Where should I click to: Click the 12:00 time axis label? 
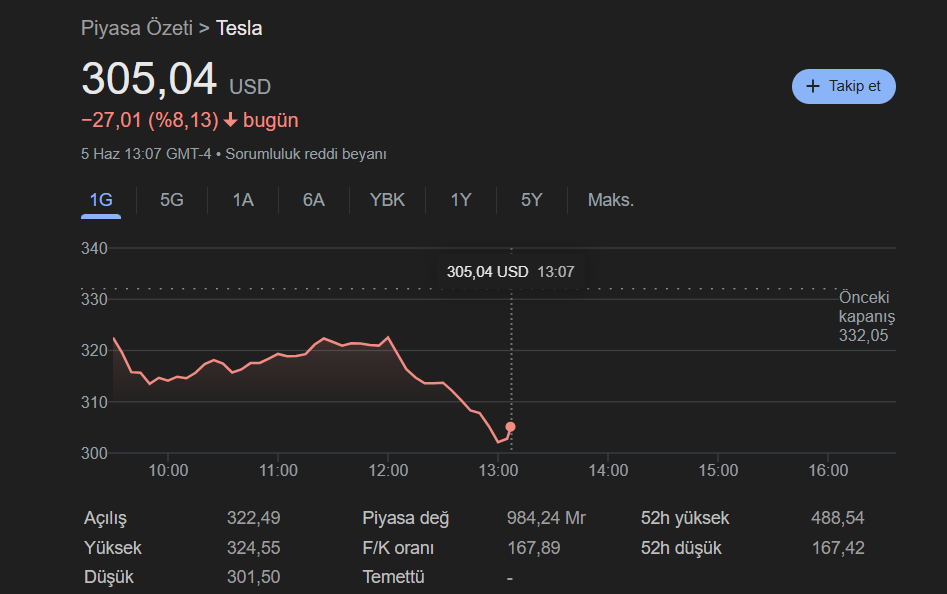click(x=388, y=471)
